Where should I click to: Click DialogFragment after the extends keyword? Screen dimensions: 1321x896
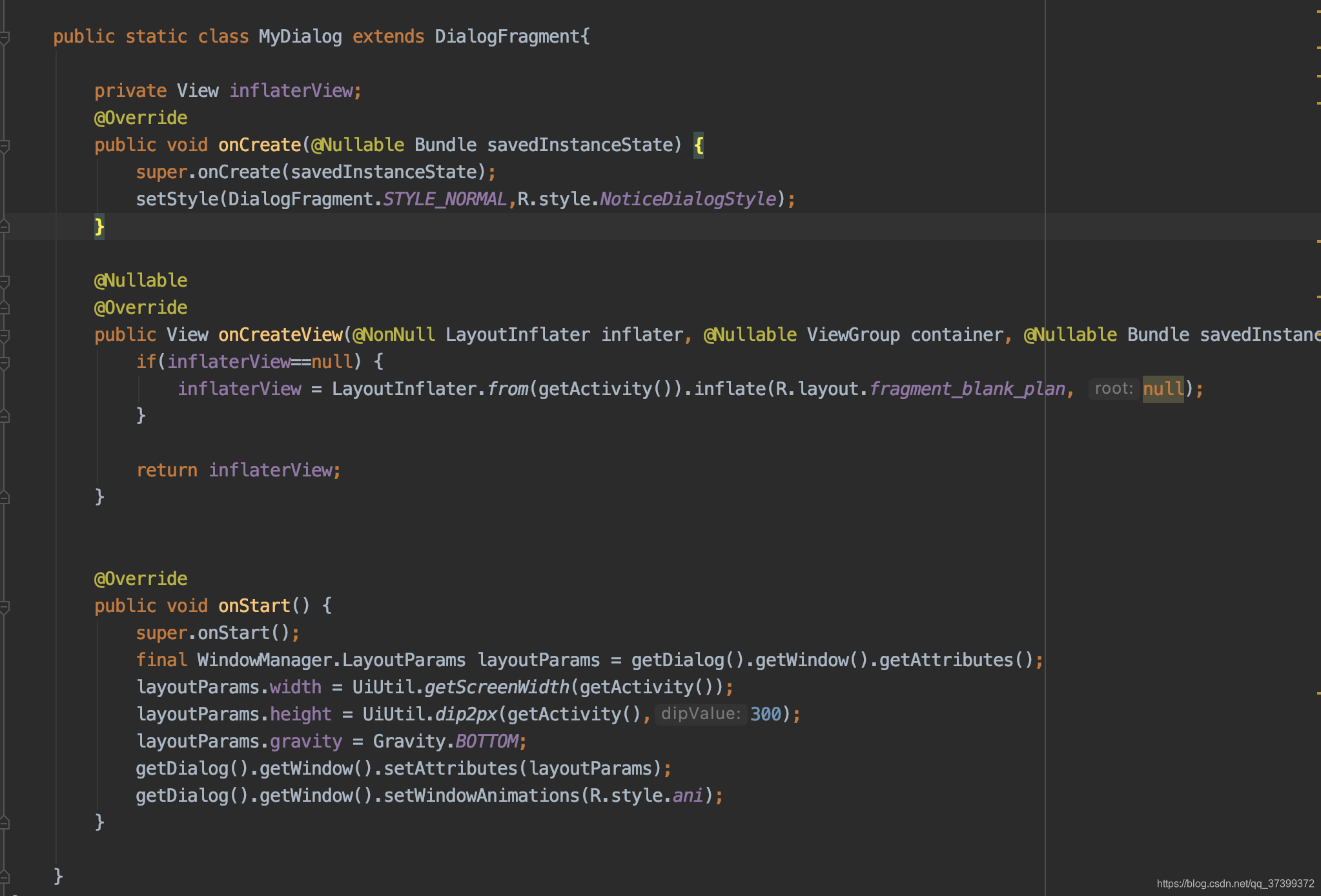(507, 37)
